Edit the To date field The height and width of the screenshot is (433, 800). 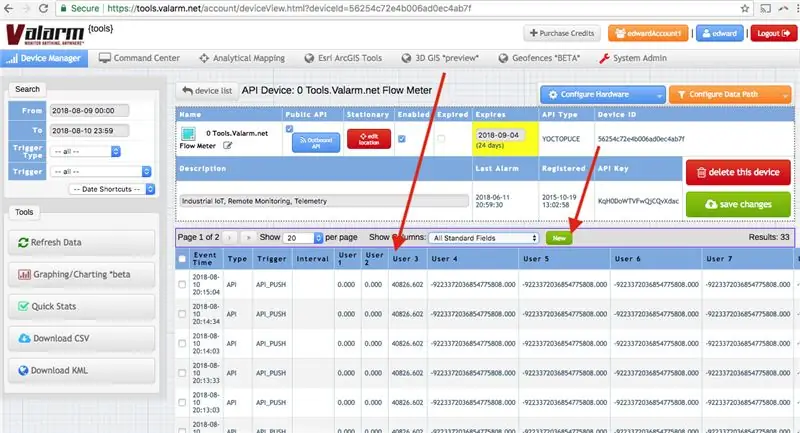(89, 131)
